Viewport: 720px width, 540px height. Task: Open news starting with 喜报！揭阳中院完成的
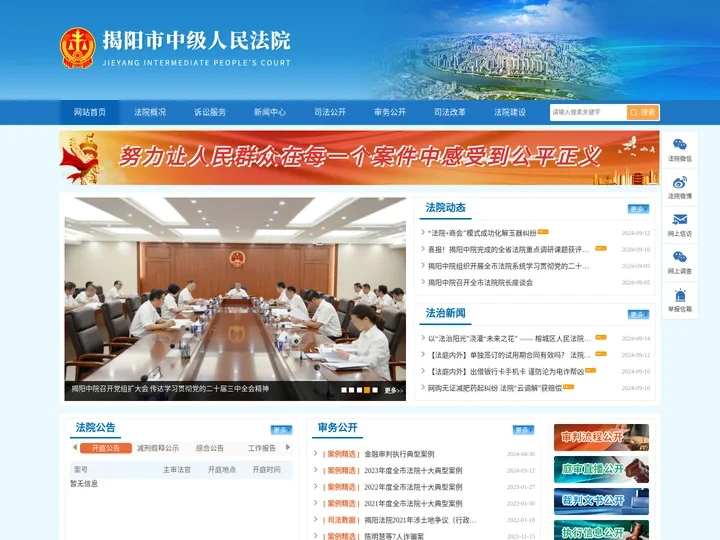[x=508, y=249]
